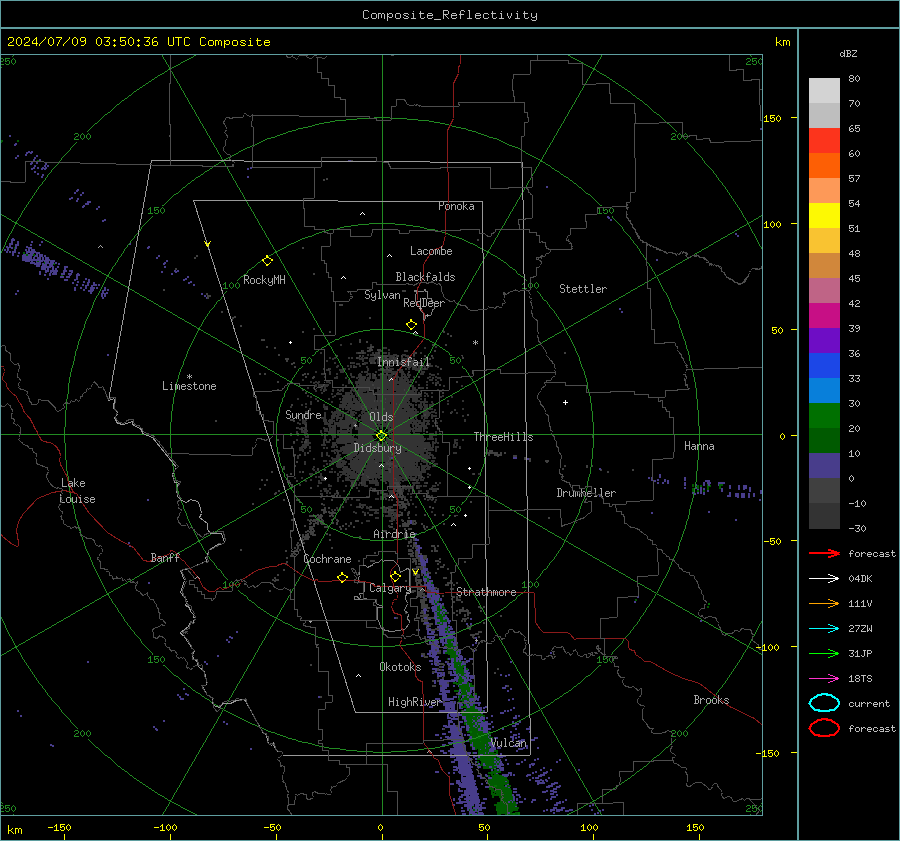
Task: Select the light gray 80-70 dBZ swatch
Action: [824, 91]
